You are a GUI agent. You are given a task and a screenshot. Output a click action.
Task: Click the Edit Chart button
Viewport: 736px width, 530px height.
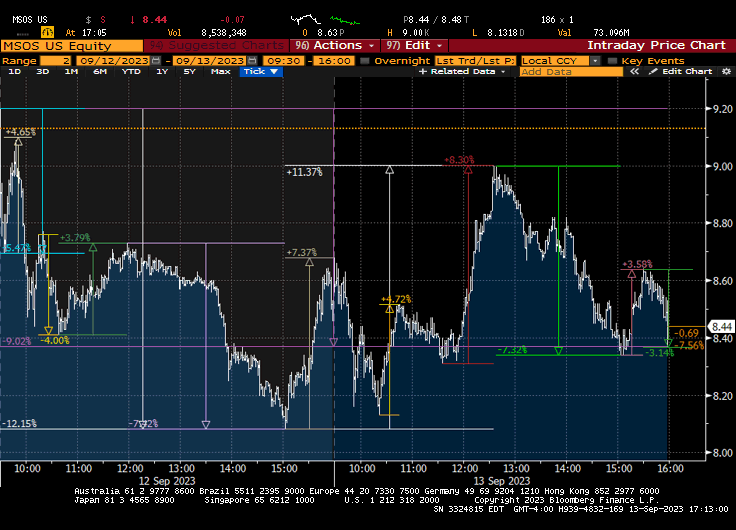tap(681, 71)
